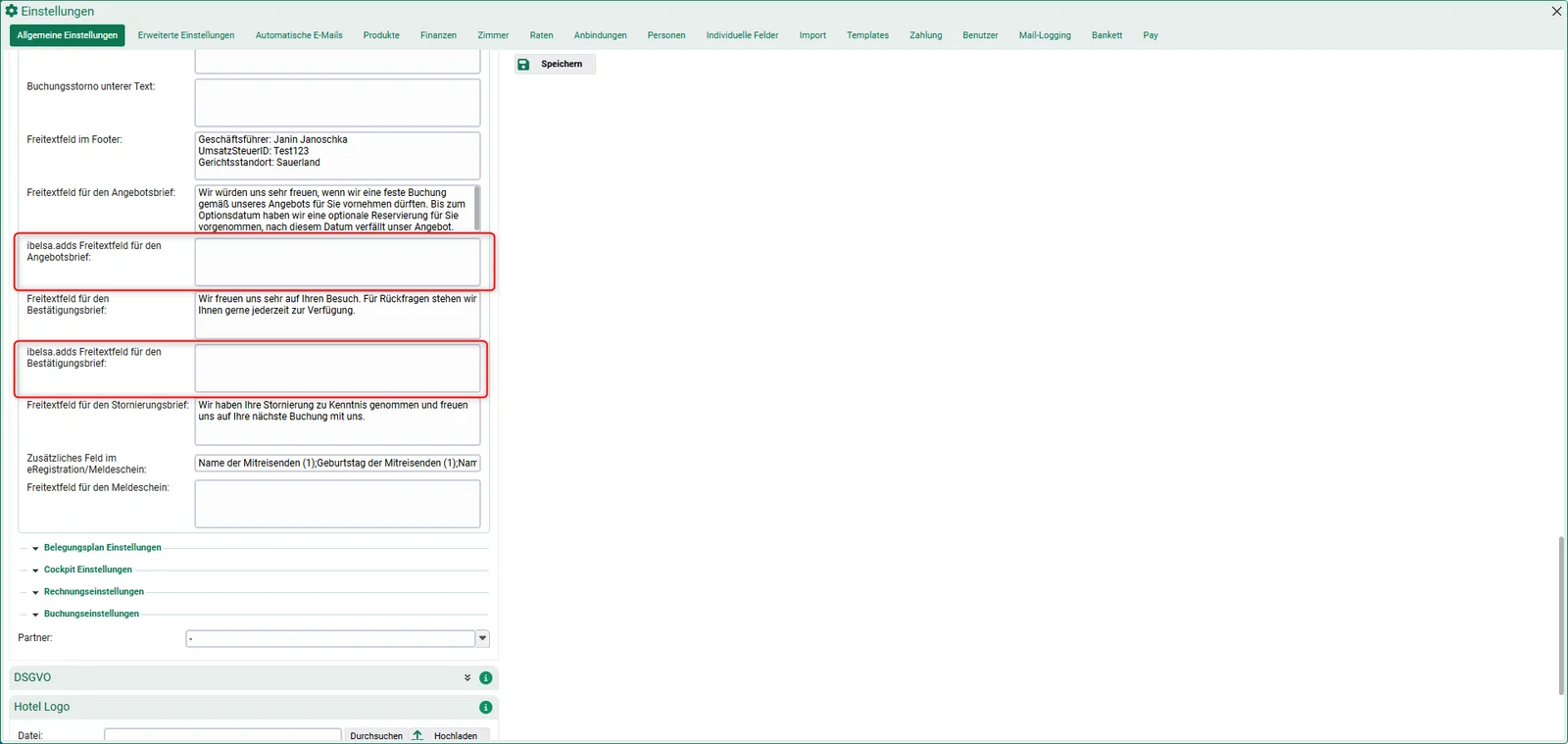Open the Bankett tab
The image size is (1568, 744).
click(1106, 35)
